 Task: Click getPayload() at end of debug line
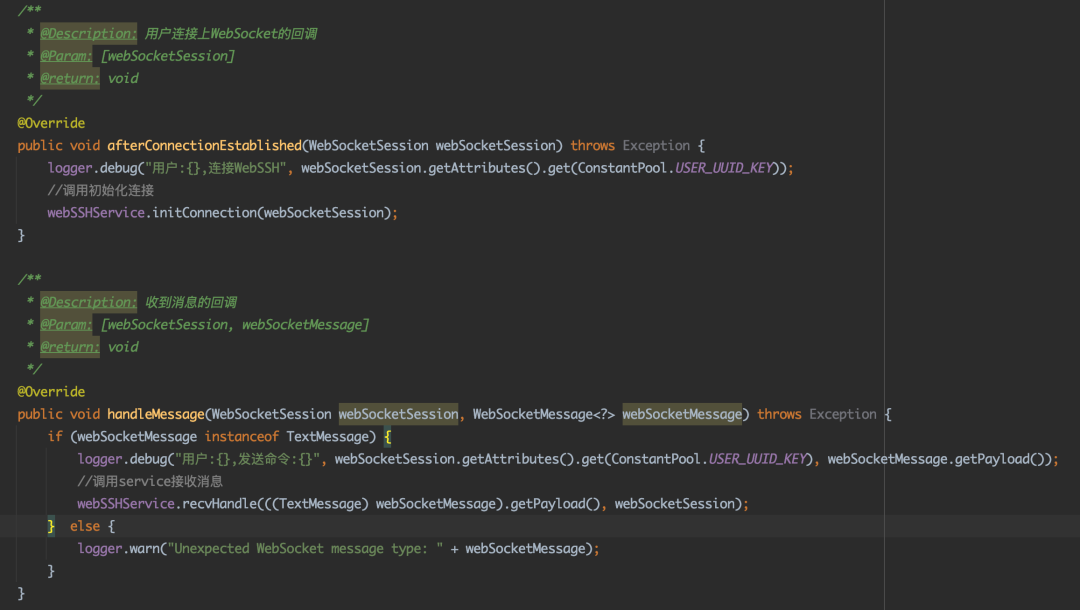click(x=999, y=459)
